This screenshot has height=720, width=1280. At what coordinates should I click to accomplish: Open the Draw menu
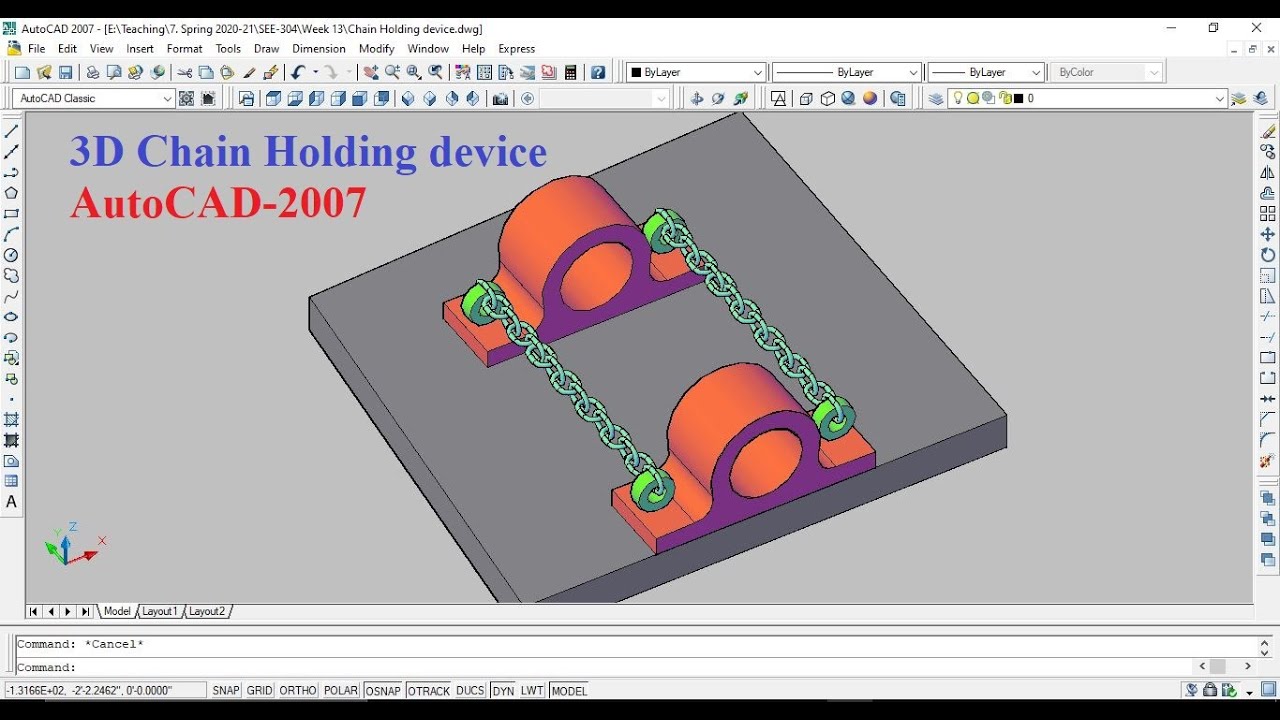coord(266,48)
